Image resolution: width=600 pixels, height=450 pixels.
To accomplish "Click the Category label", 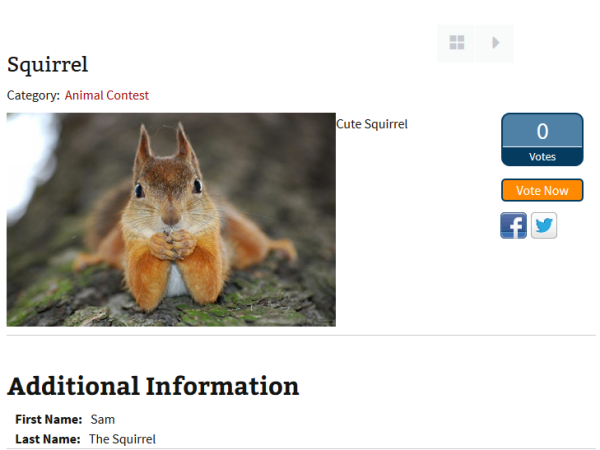I will 33,95.
